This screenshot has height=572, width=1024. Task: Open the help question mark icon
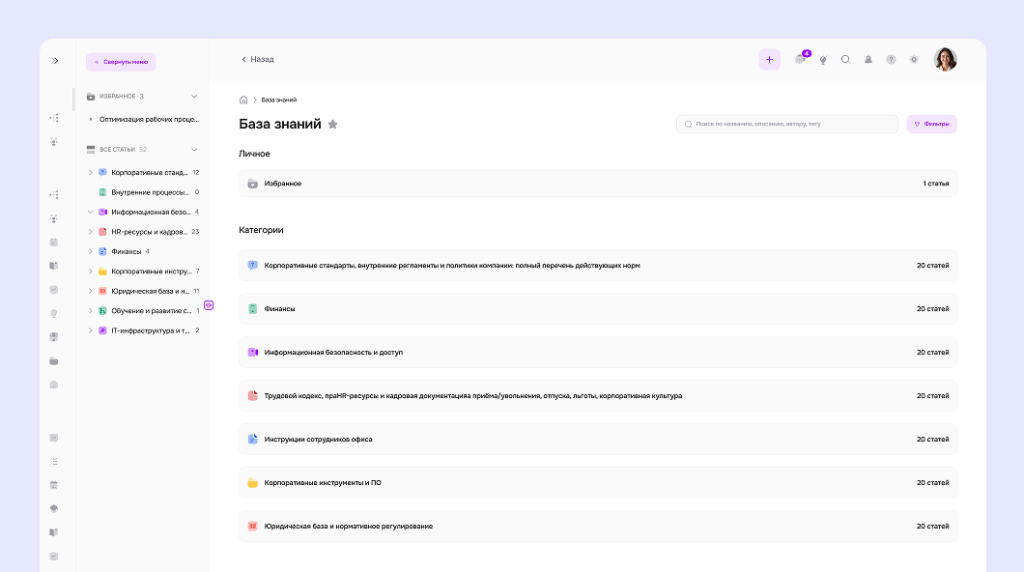891,60
